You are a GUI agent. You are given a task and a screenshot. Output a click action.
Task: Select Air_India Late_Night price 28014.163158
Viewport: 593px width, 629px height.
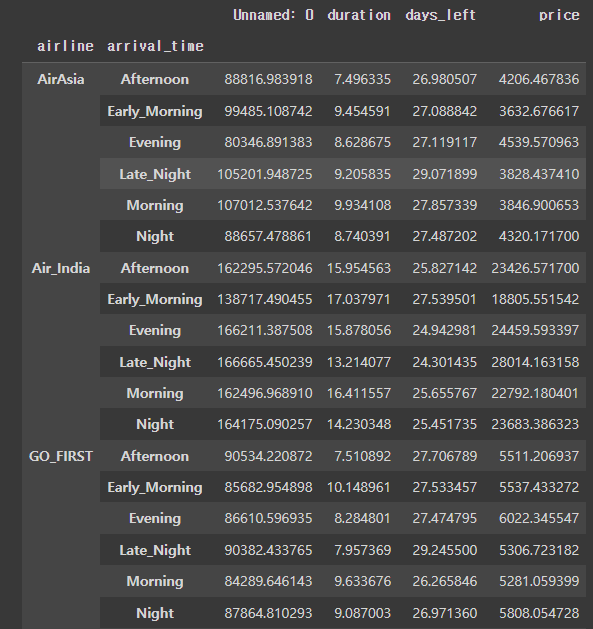[535, 362]
